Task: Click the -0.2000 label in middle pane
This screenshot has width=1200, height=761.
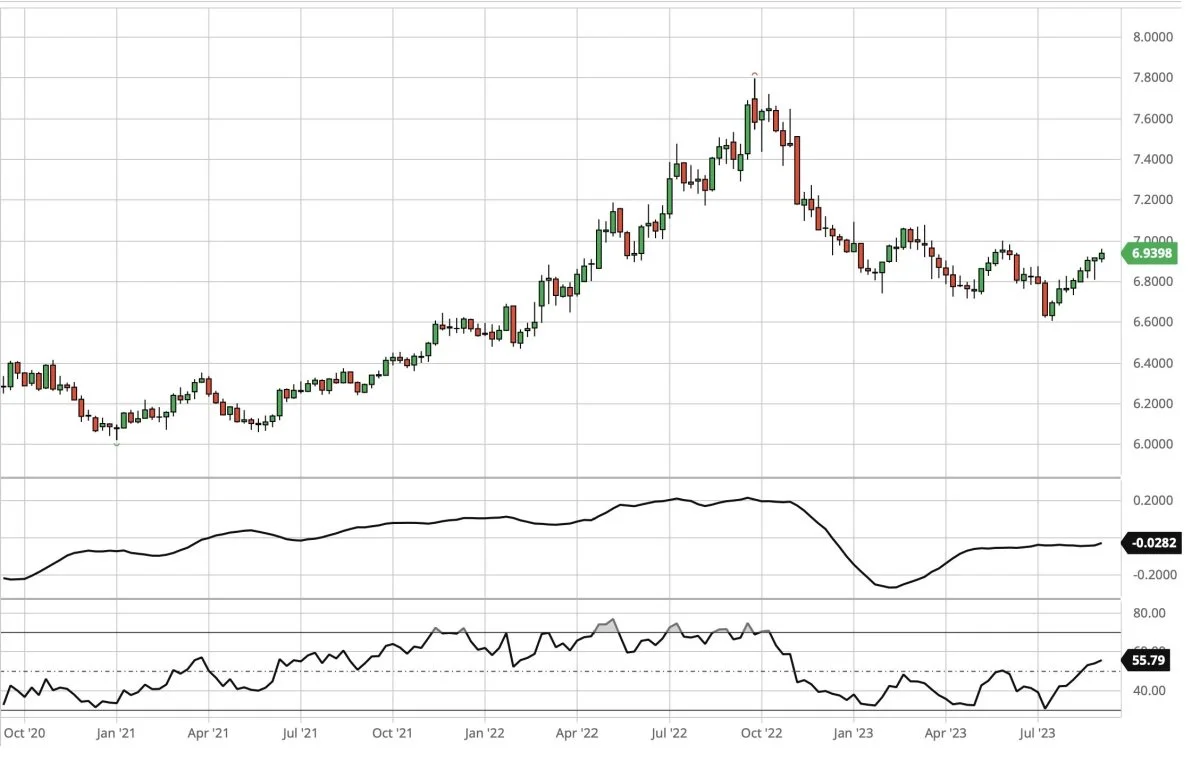Action: point(1150,575)
